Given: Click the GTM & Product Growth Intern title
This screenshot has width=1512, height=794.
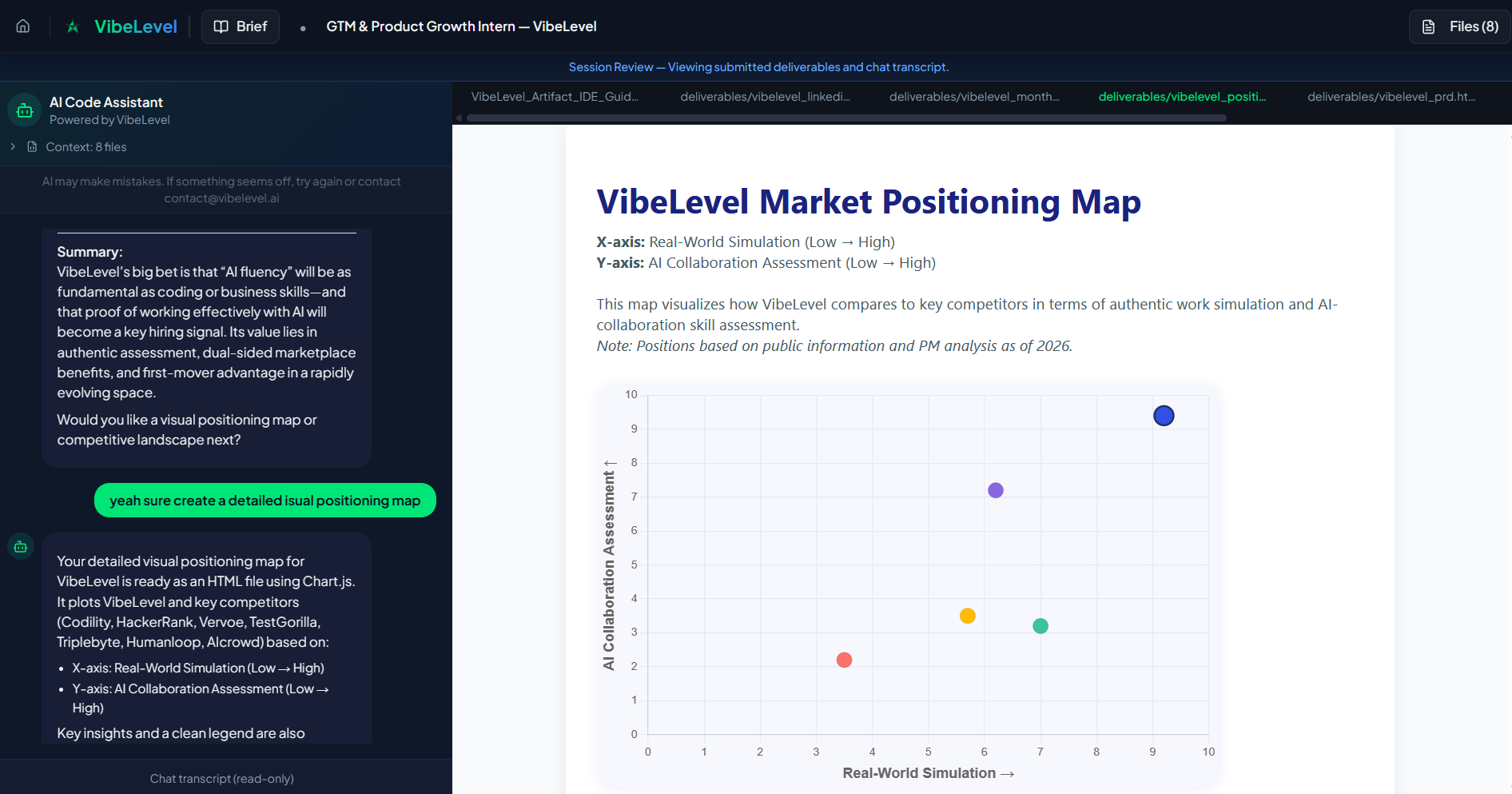Looking at the screenshot, I should (461, 26).
